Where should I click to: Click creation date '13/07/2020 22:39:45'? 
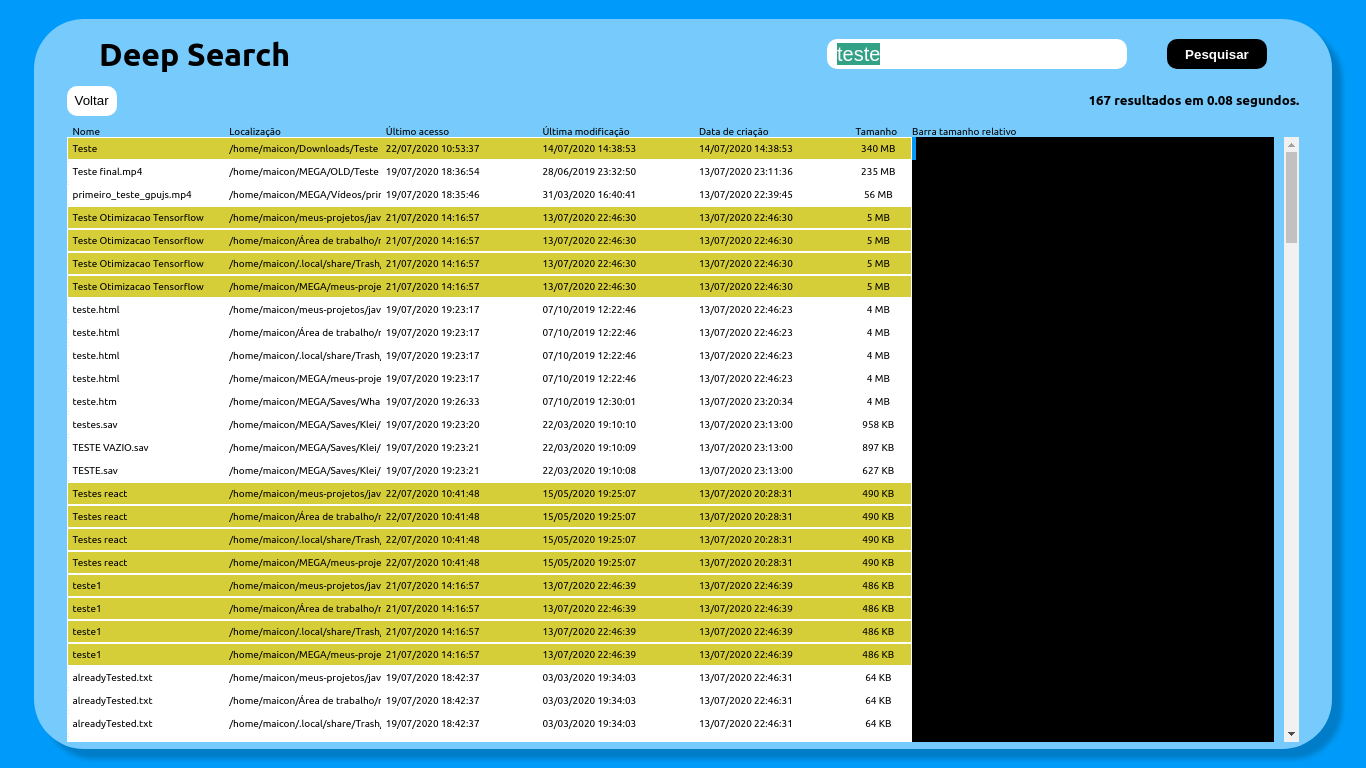point(746,195)
